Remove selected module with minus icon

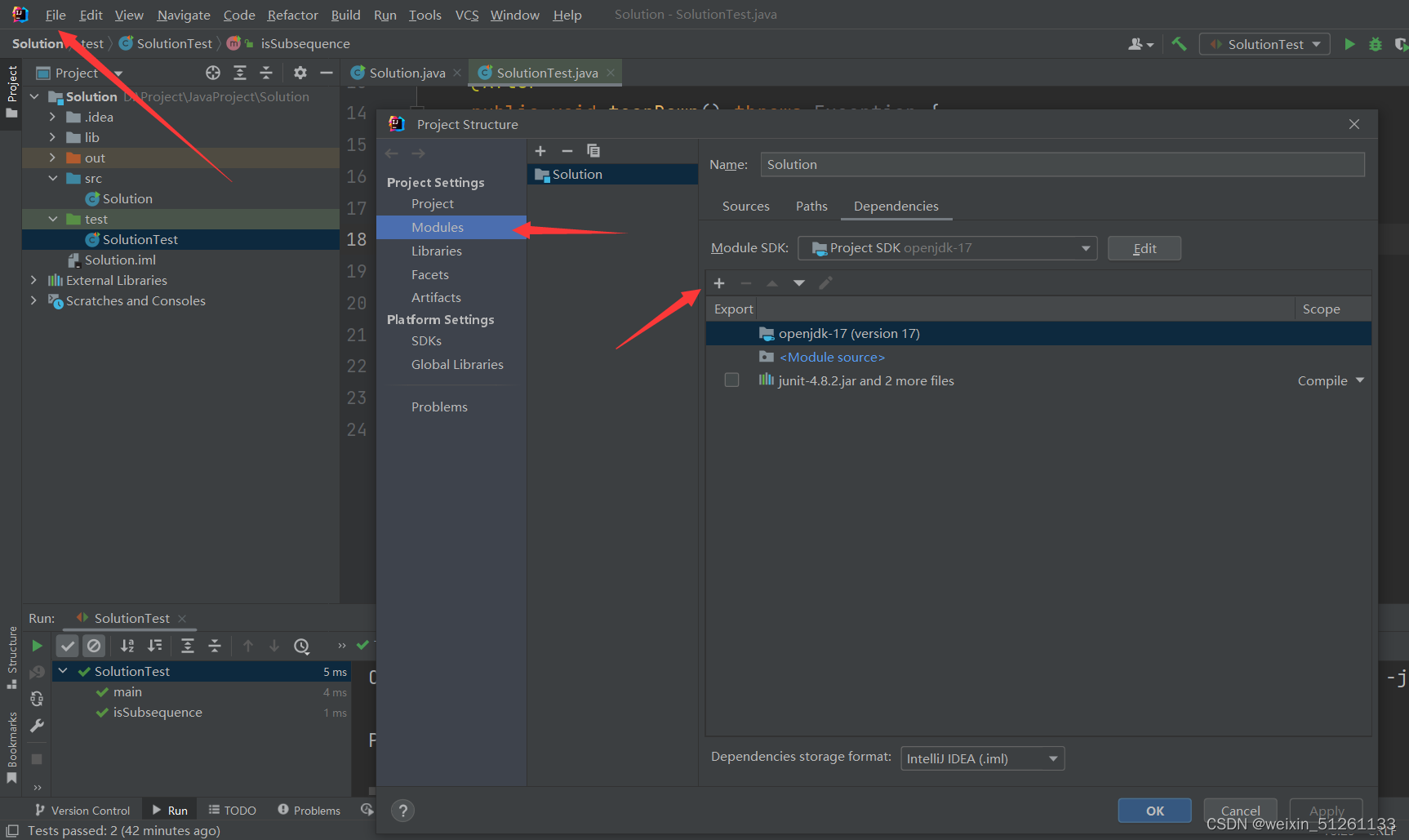(567, 151)
